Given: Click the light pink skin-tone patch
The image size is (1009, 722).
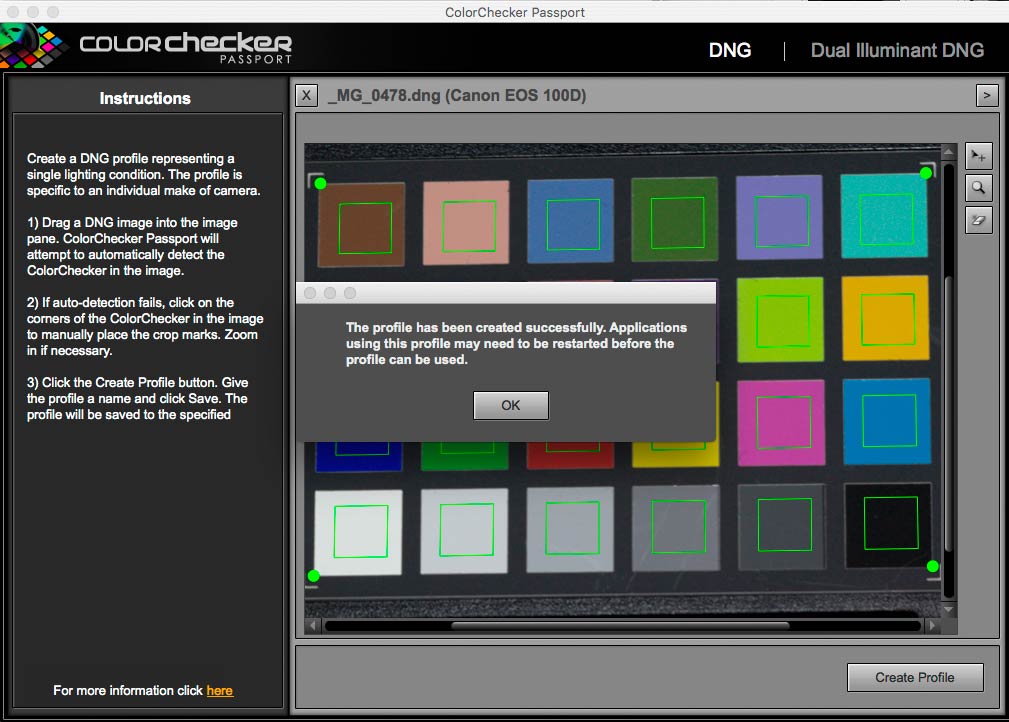Looking at the screenshot, I should pos(466,223).
